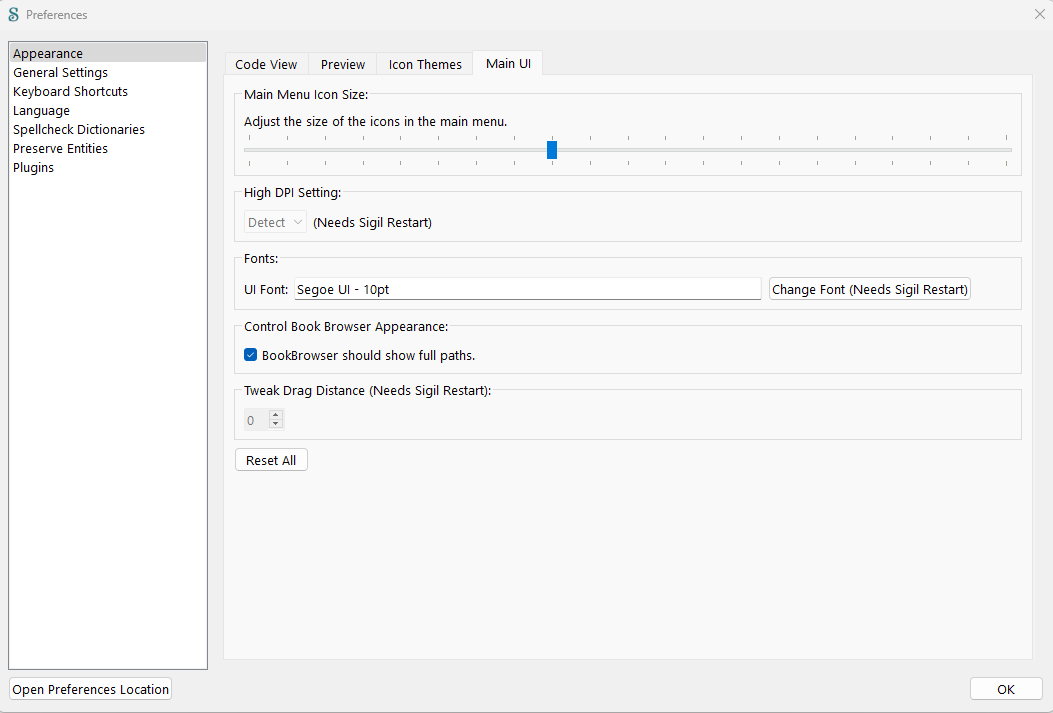Close the Preferences window
This screenshot has height=713, width=1053.
coord(1039,14)
